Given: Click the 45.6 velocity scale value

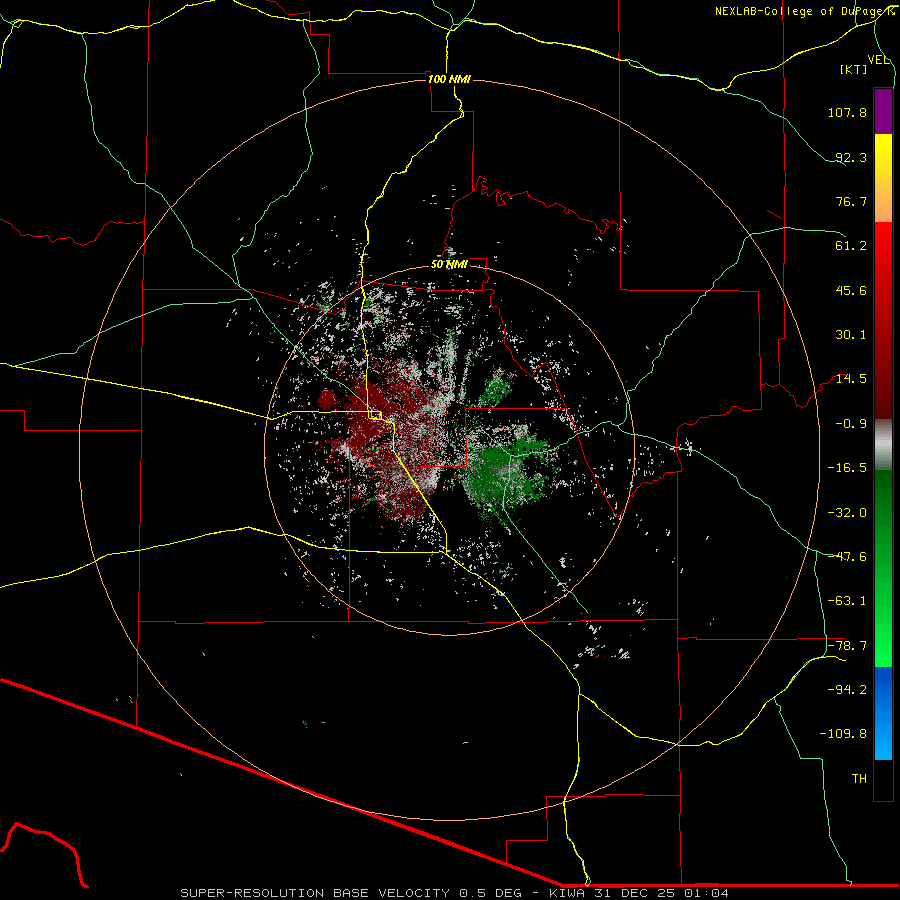Looking at the screenshot, I should point(851,290).
